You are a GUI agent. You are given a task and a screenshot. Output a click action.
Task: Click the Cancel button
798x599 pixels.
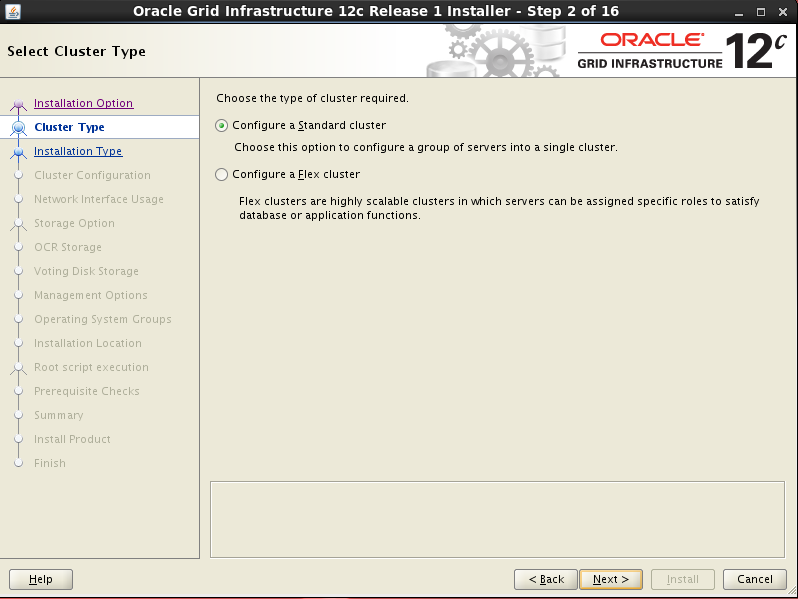pos(755,579)
